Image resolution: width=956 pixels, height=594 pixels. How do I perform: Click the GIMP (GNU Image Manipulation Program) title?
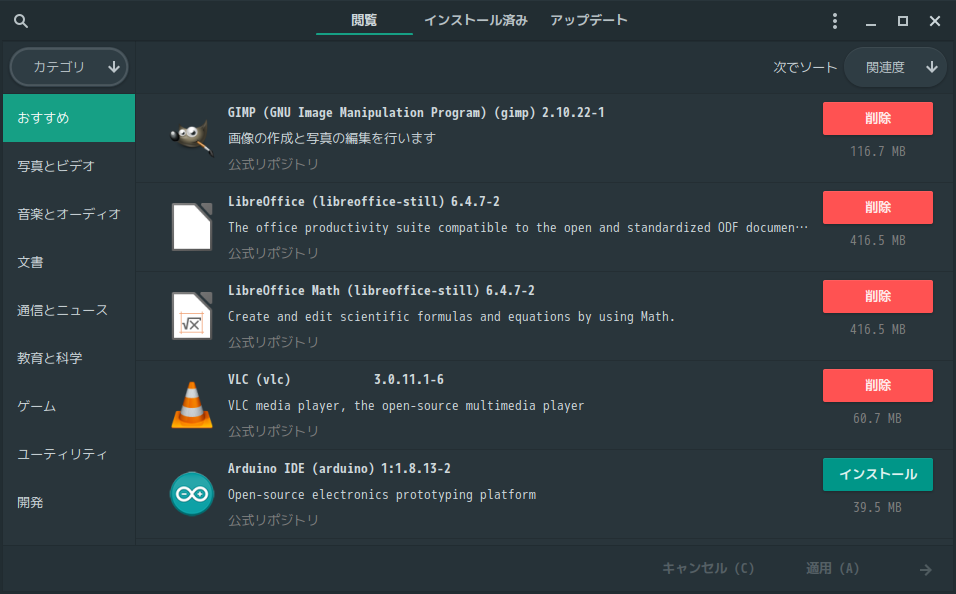(x=416, y=113)
